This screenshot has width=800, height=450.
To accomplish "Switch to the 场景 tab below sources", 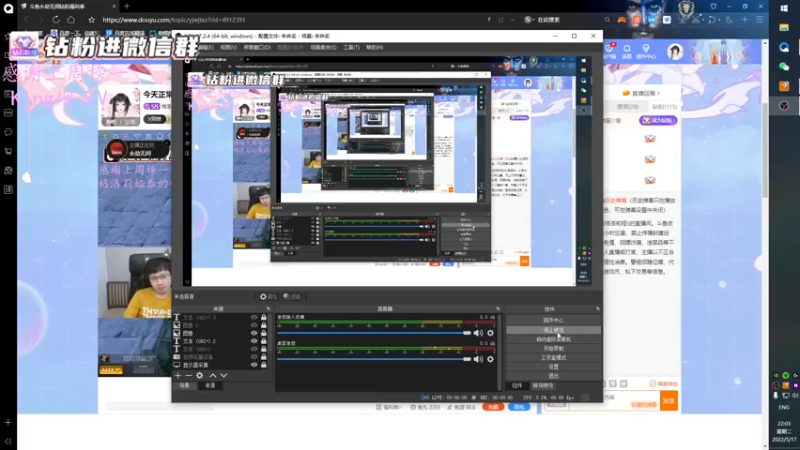I will 184,386.
